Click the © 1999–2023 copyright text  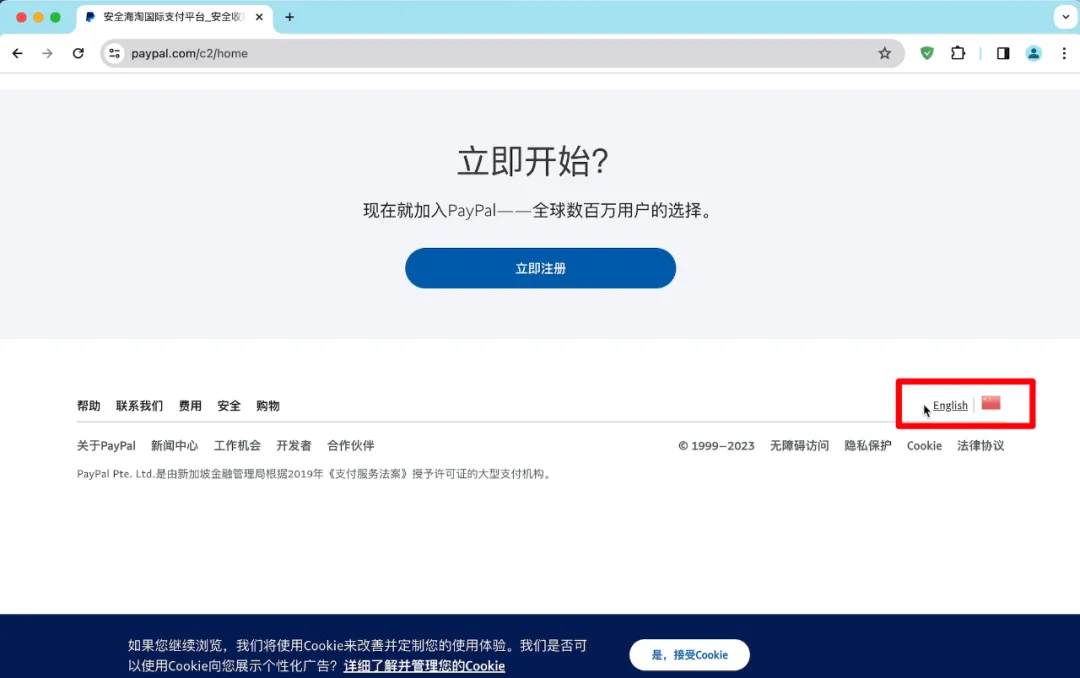(x=716, y=446)
